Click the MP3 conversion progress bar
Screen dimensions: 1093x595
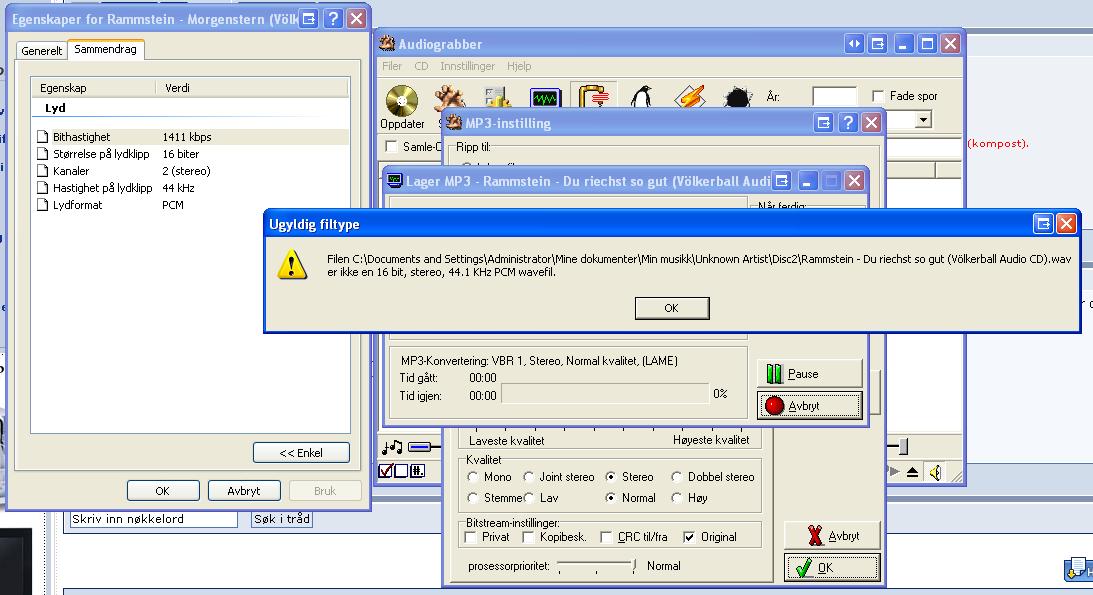tap(605, 394)
